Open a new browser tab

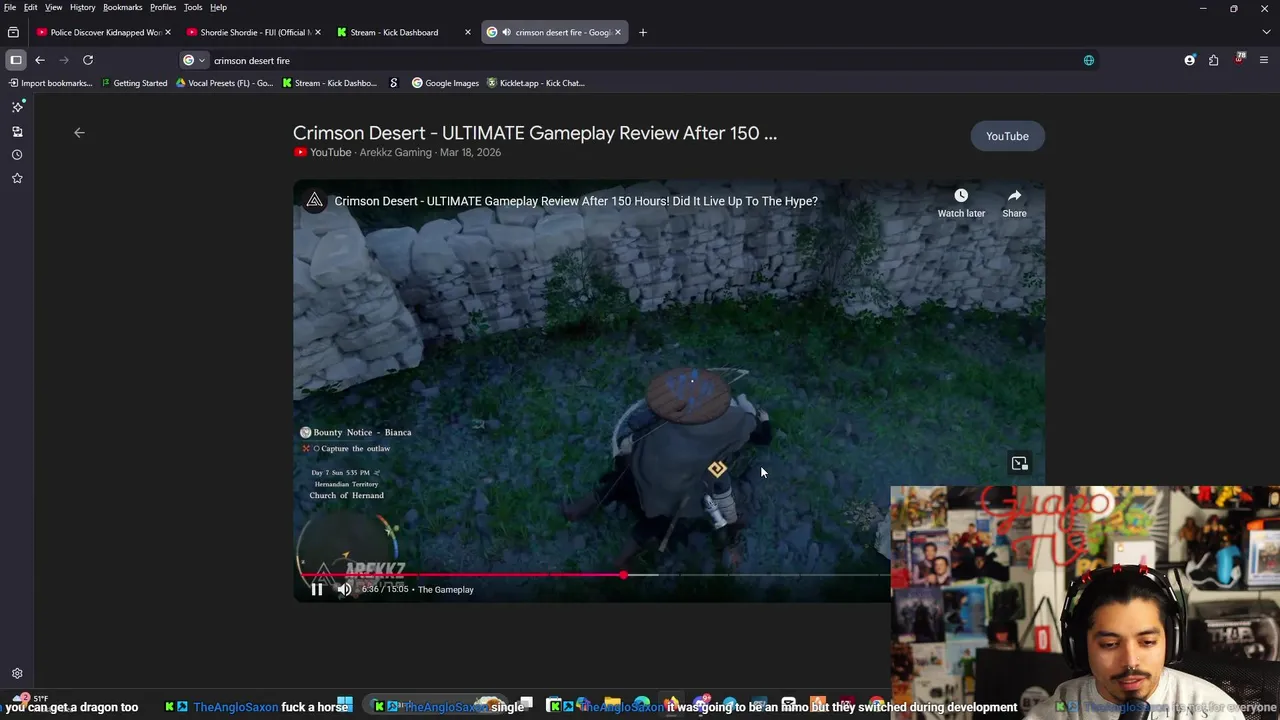(643, 32)
